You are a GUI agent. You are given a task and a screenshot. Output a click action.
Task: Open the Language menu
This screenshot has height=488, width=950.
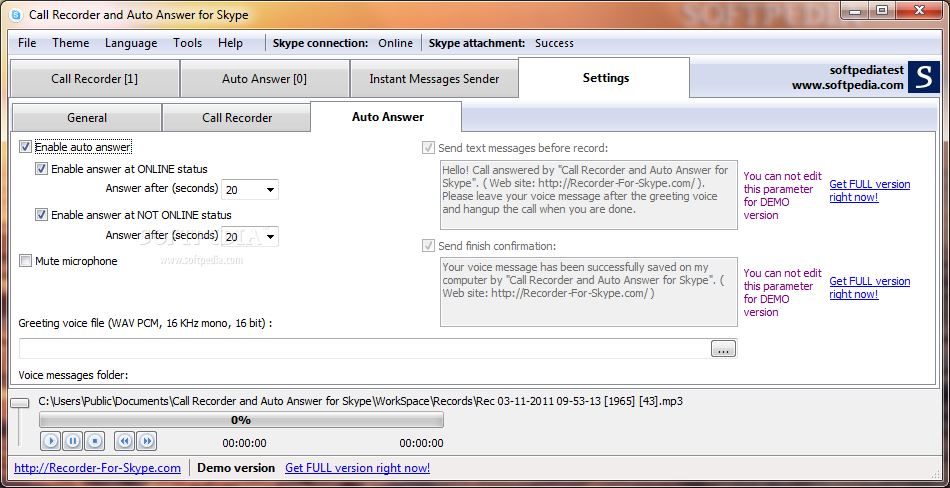[131, 43]
